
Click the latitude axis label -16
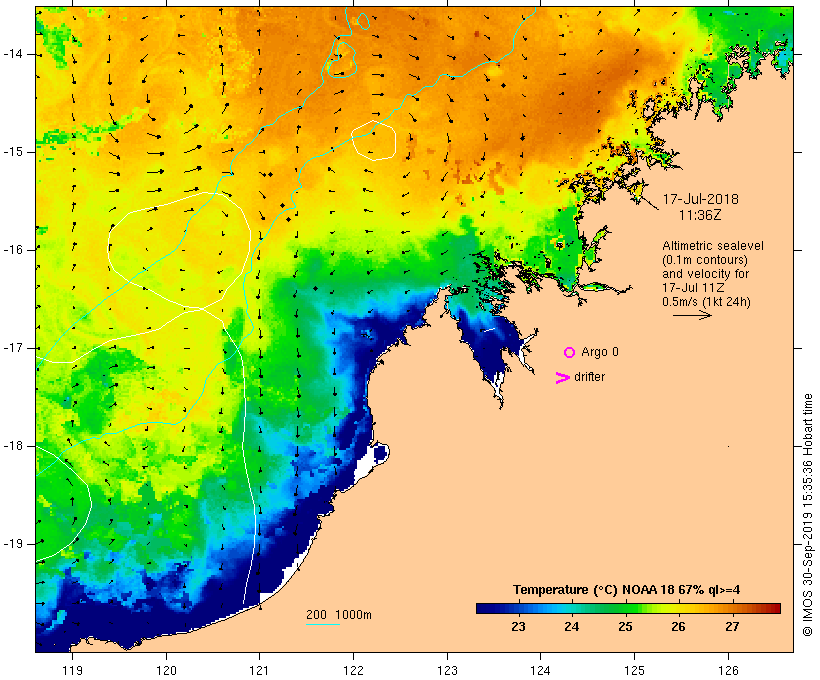(12, 250)
